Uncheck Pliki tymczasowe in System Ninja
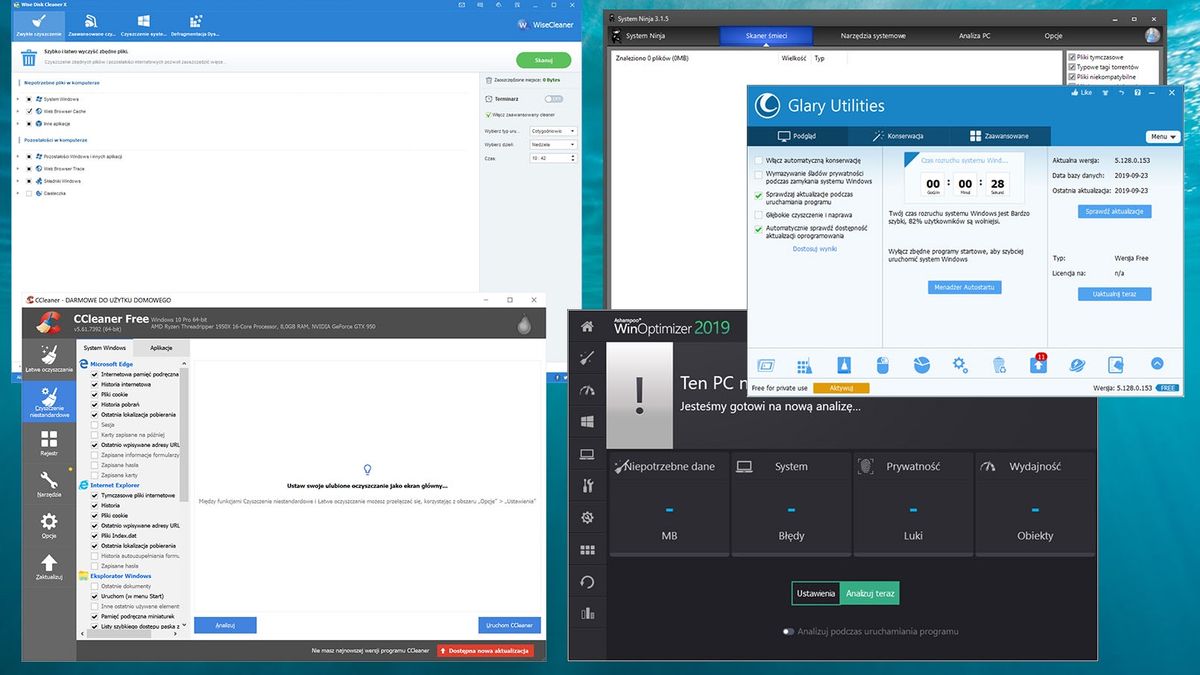This screenshot has height=675, width=1200. tap(1072, 57)
